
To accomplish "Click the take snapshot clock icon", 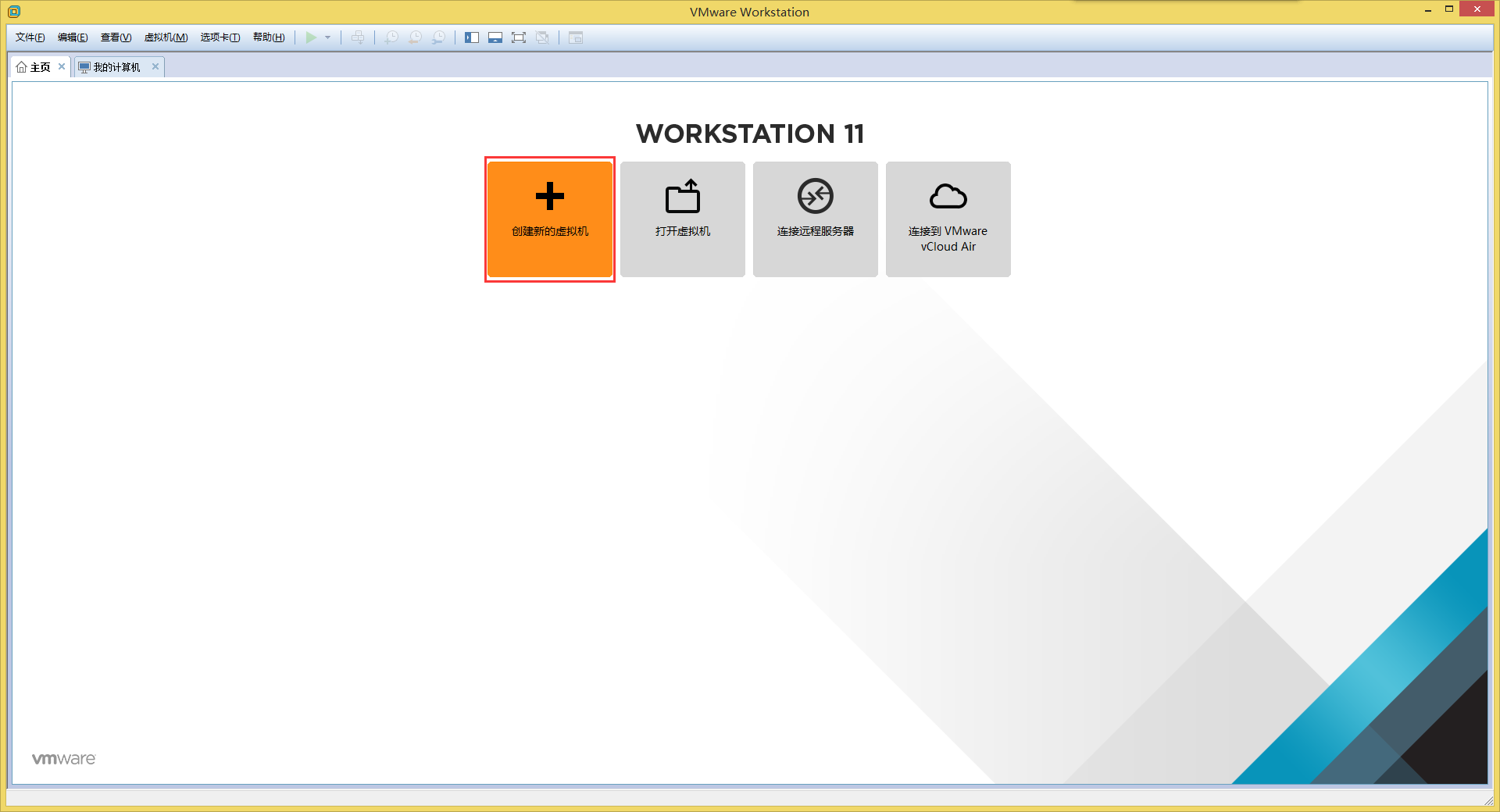I will [391, 37].
